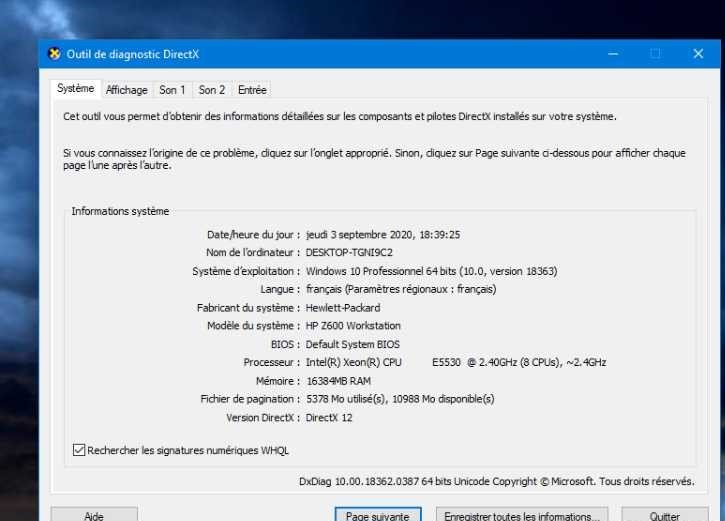Click the 5378 Mo utilisé(s) pagination value

[x=400, y=399]
